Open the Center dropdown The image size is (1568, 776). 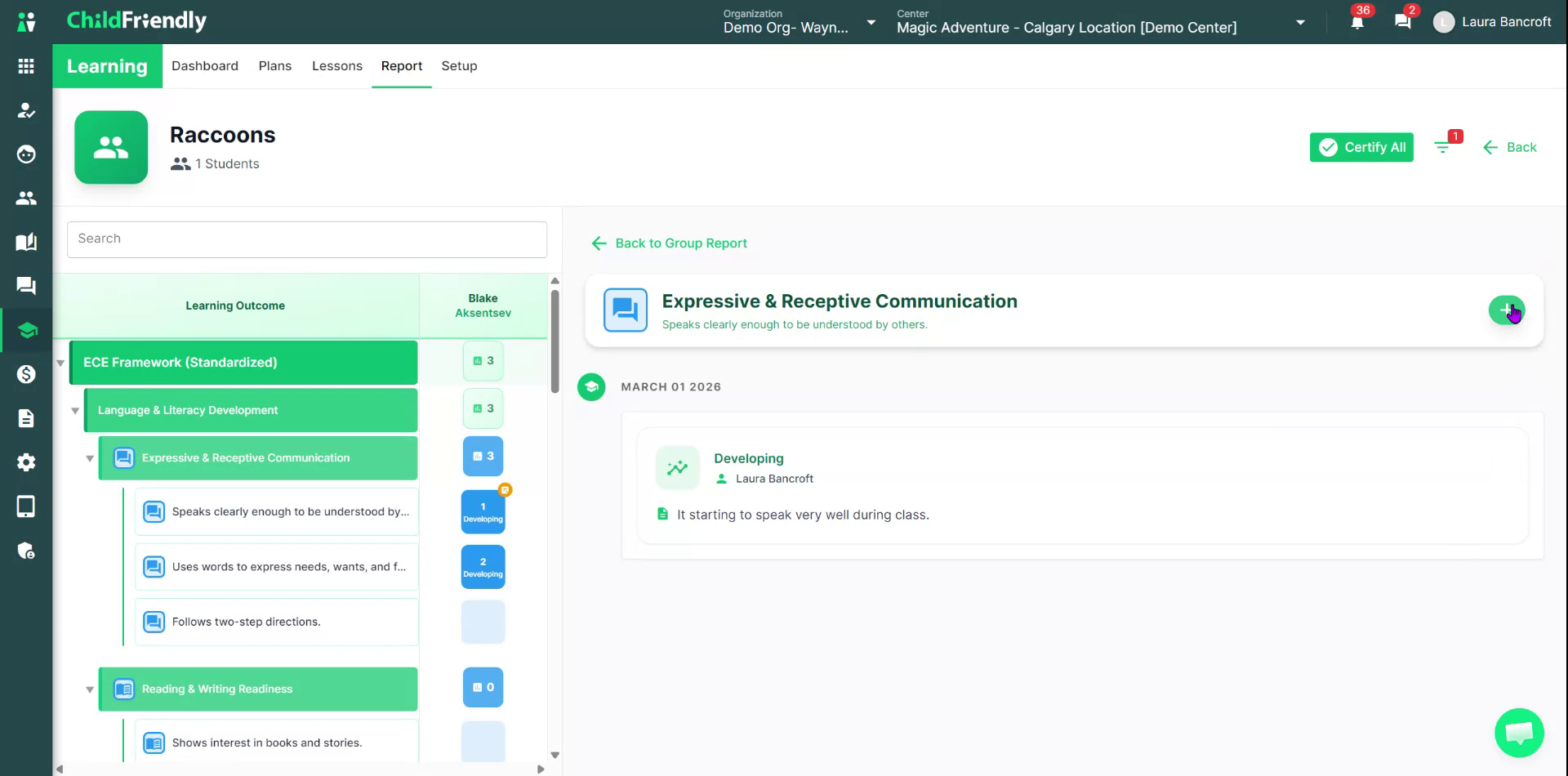1101,22
